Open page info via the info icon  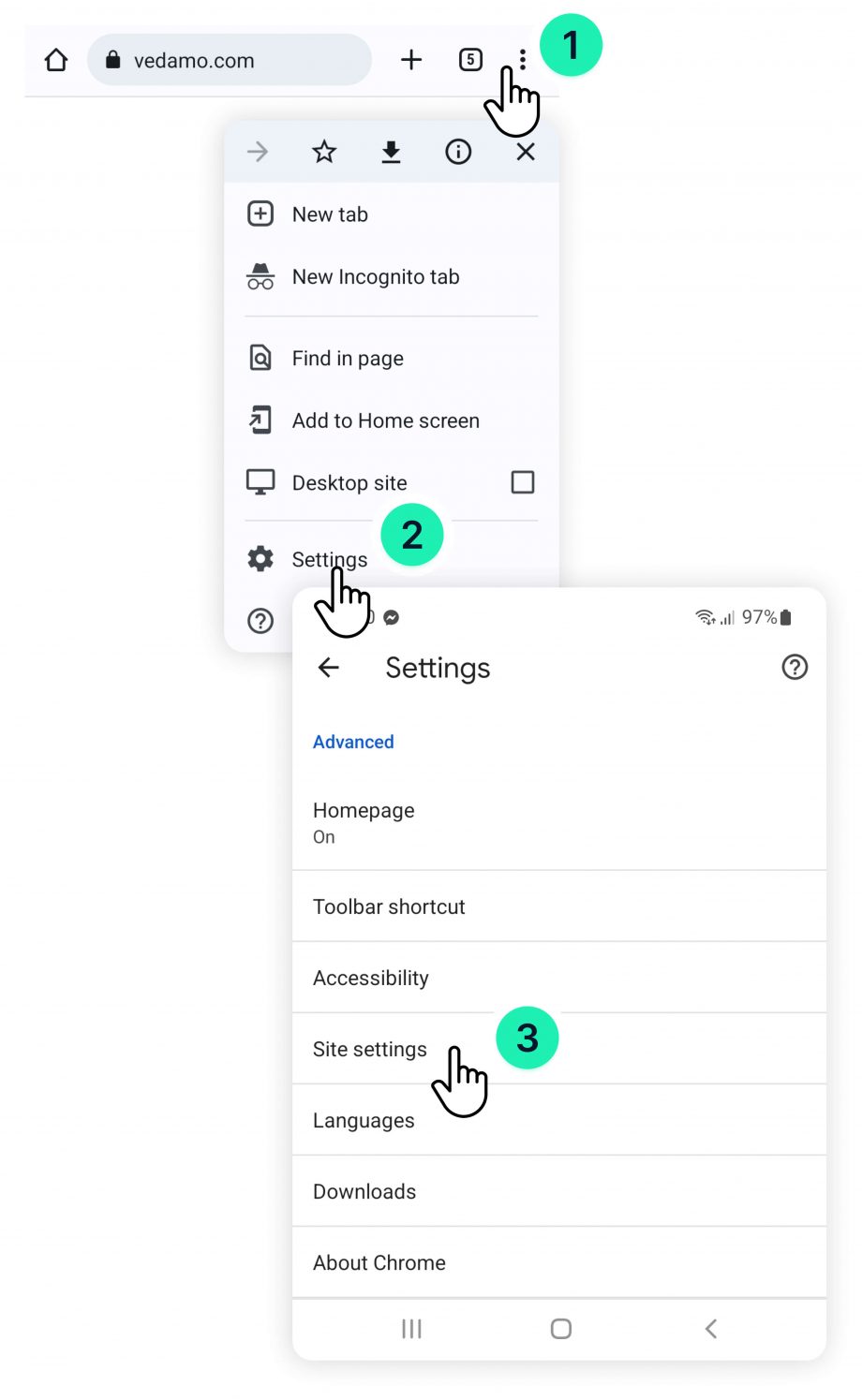click(458, 152)
